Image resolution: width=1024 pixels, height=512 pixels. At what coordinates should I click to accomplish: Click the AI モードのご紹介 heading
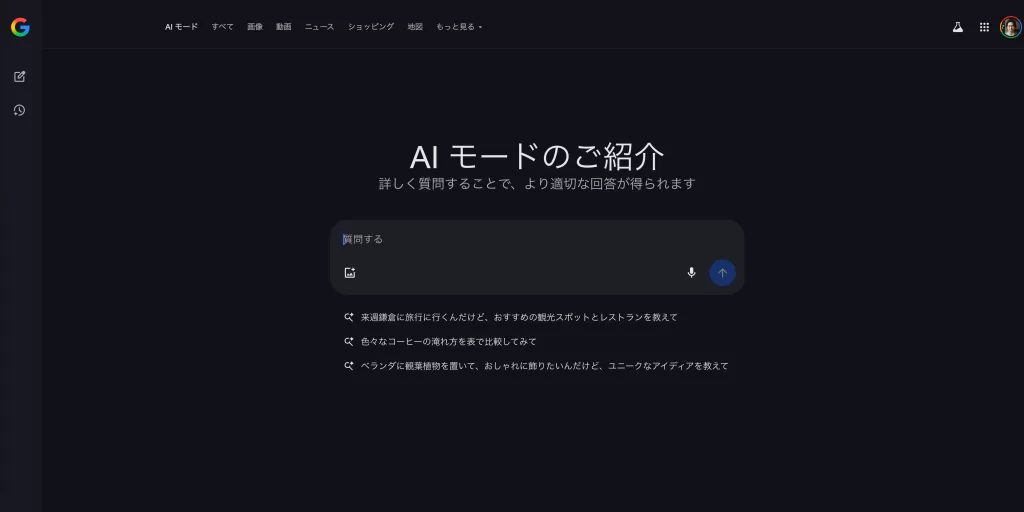[537, 157]
